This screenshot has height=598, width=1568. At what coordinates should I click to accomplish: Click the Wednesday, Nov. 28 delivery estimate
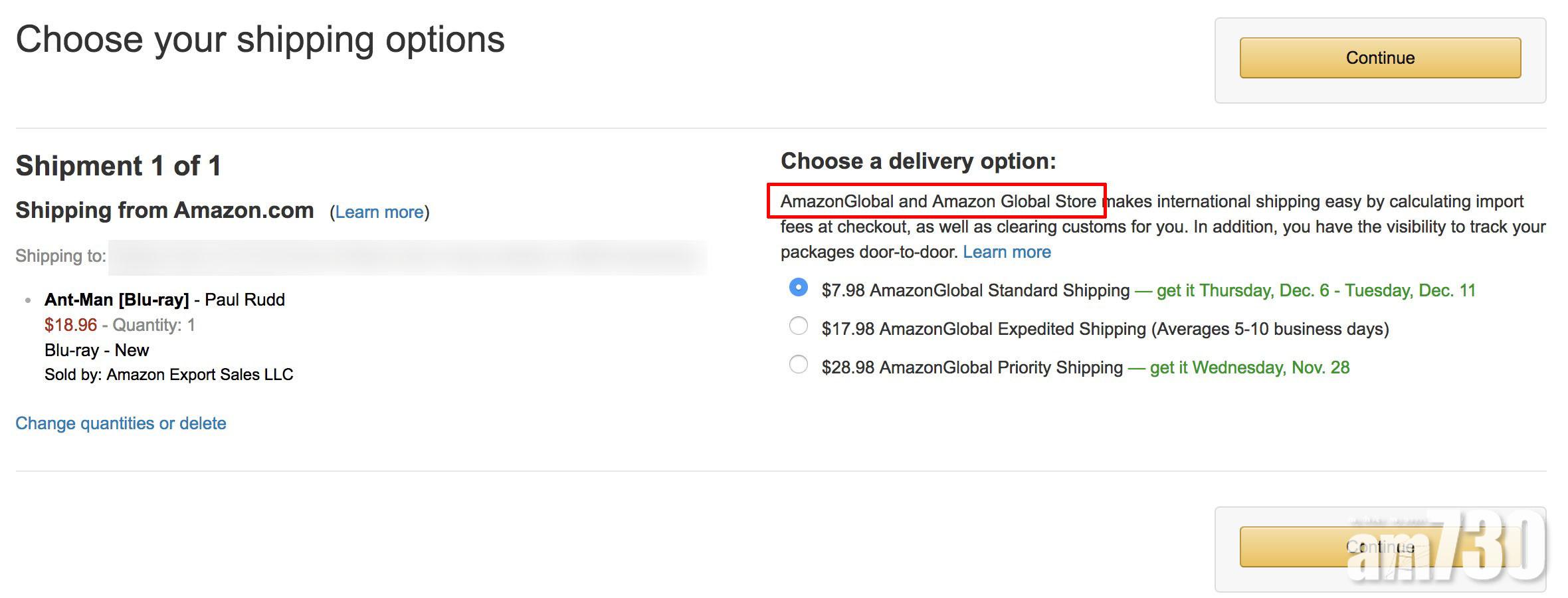(x=1249, y=367)
